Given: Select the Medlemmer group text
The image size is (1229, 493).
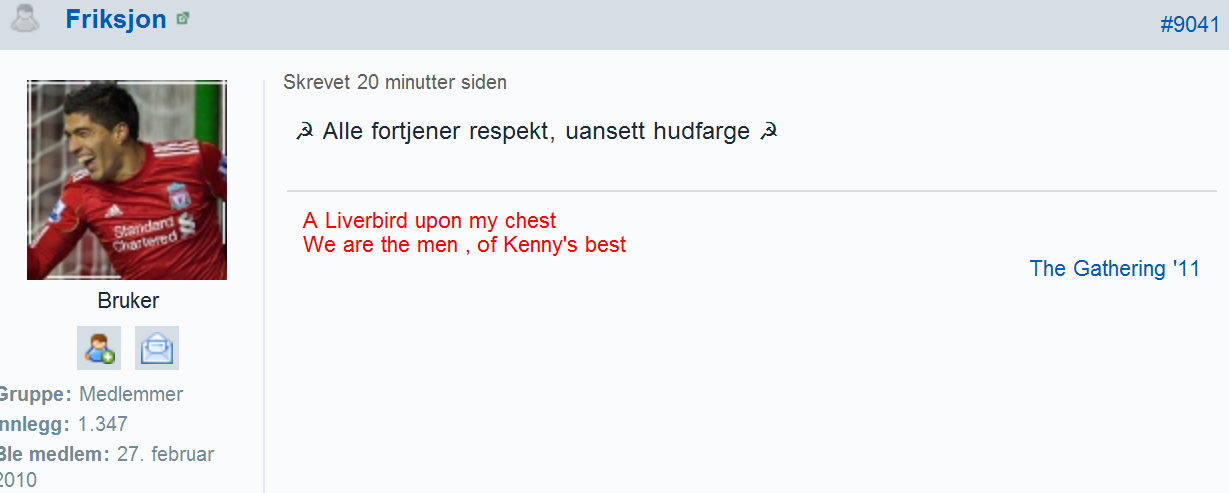Looking at the screenshot, I should click(131, 394).
